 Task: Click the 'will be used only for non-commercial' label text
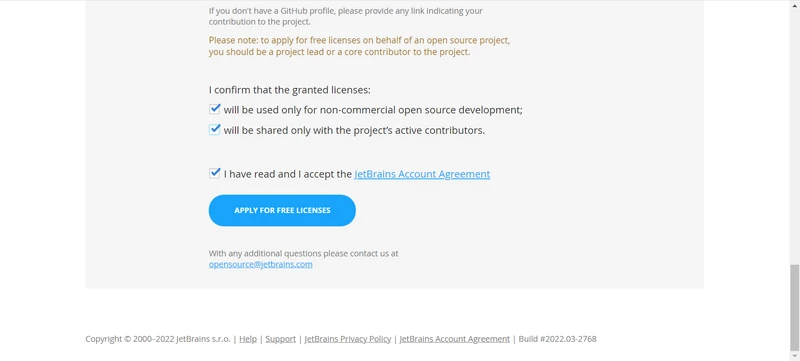click(373, 110)
